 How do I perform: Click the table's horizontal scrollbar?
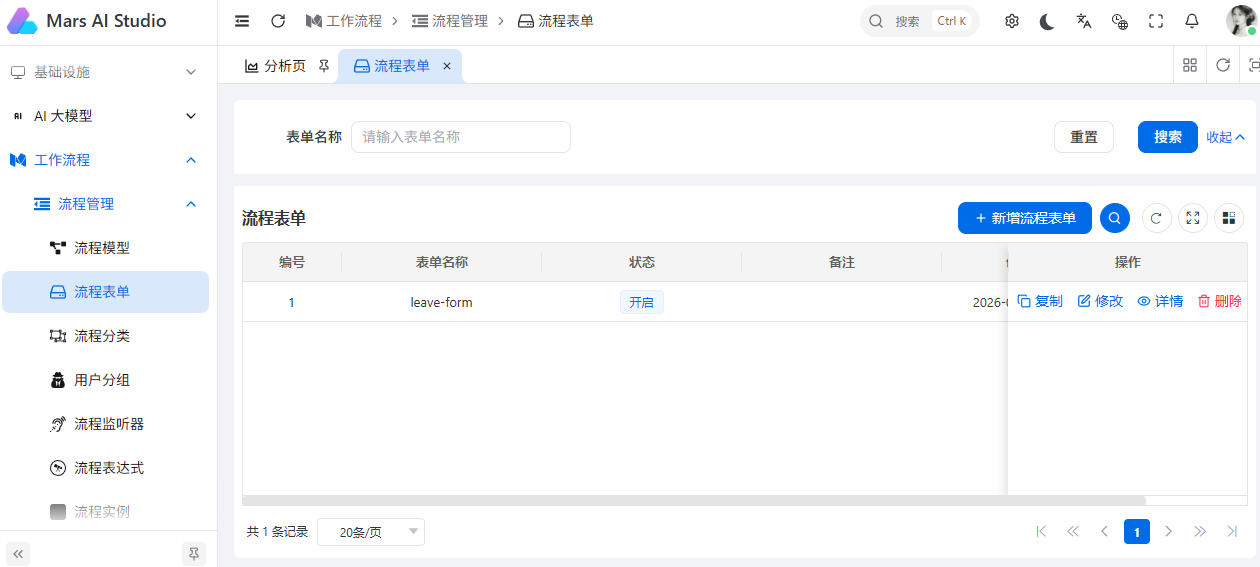694,500
